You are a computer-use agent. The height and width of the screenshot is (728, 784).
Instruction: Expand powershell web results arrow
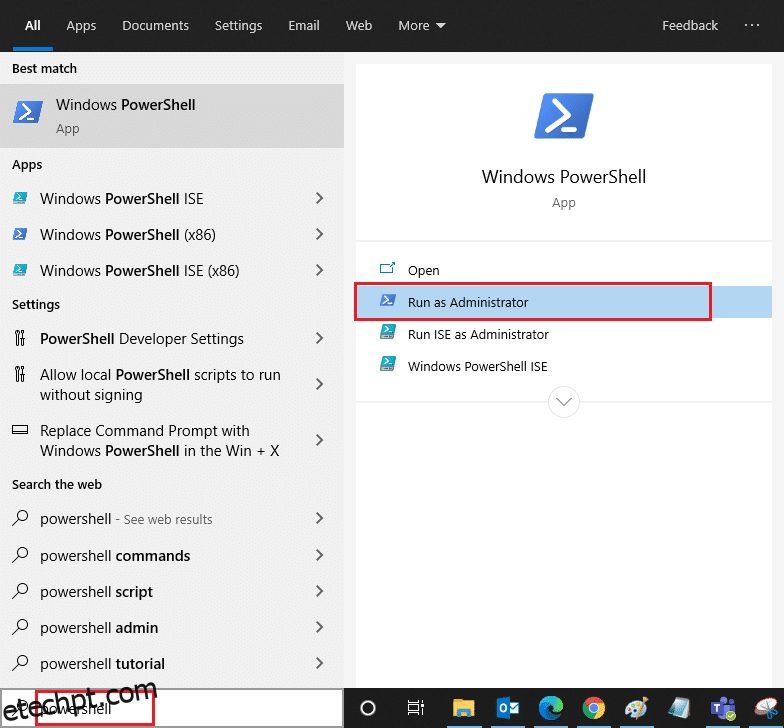click(x=320, y=519)
